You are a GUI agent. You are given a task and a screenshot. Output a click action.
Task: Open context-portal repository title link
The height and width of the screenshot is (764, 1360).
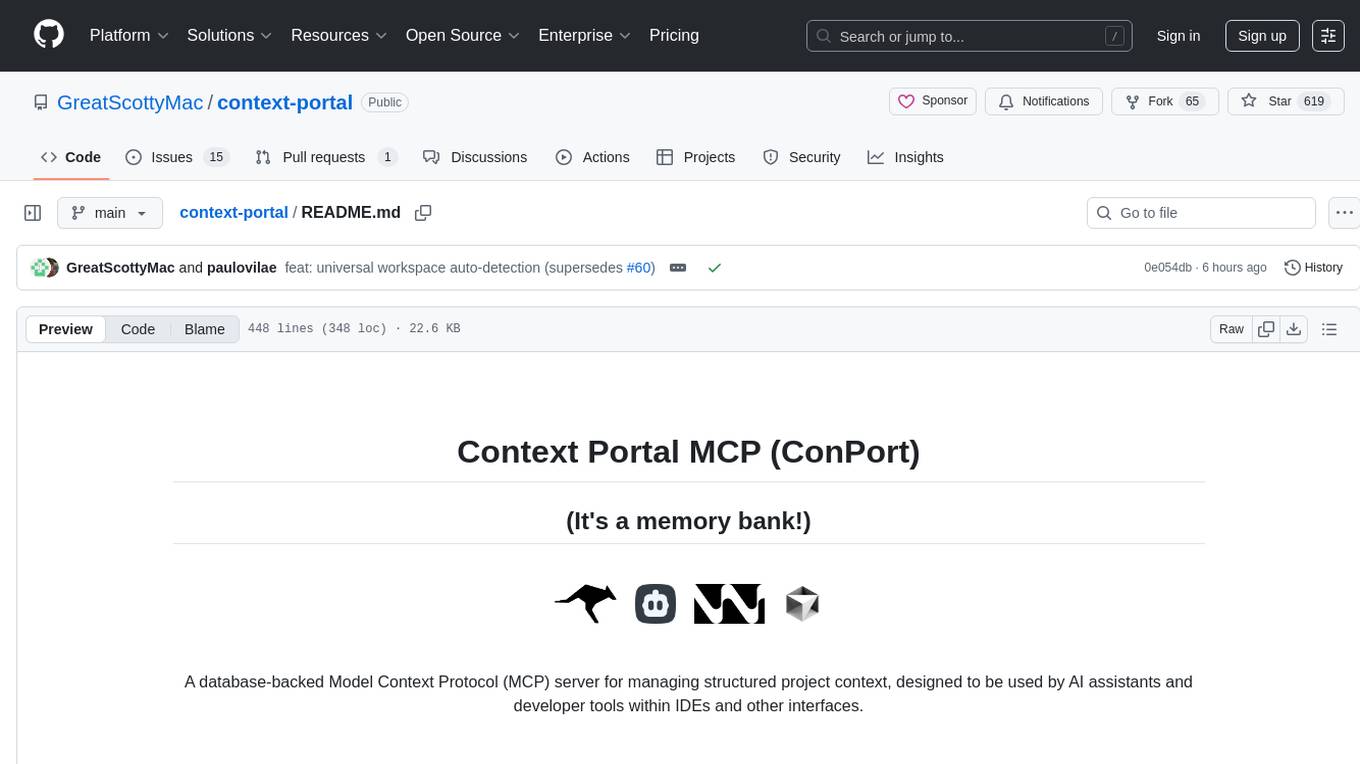tap(285, 102)
